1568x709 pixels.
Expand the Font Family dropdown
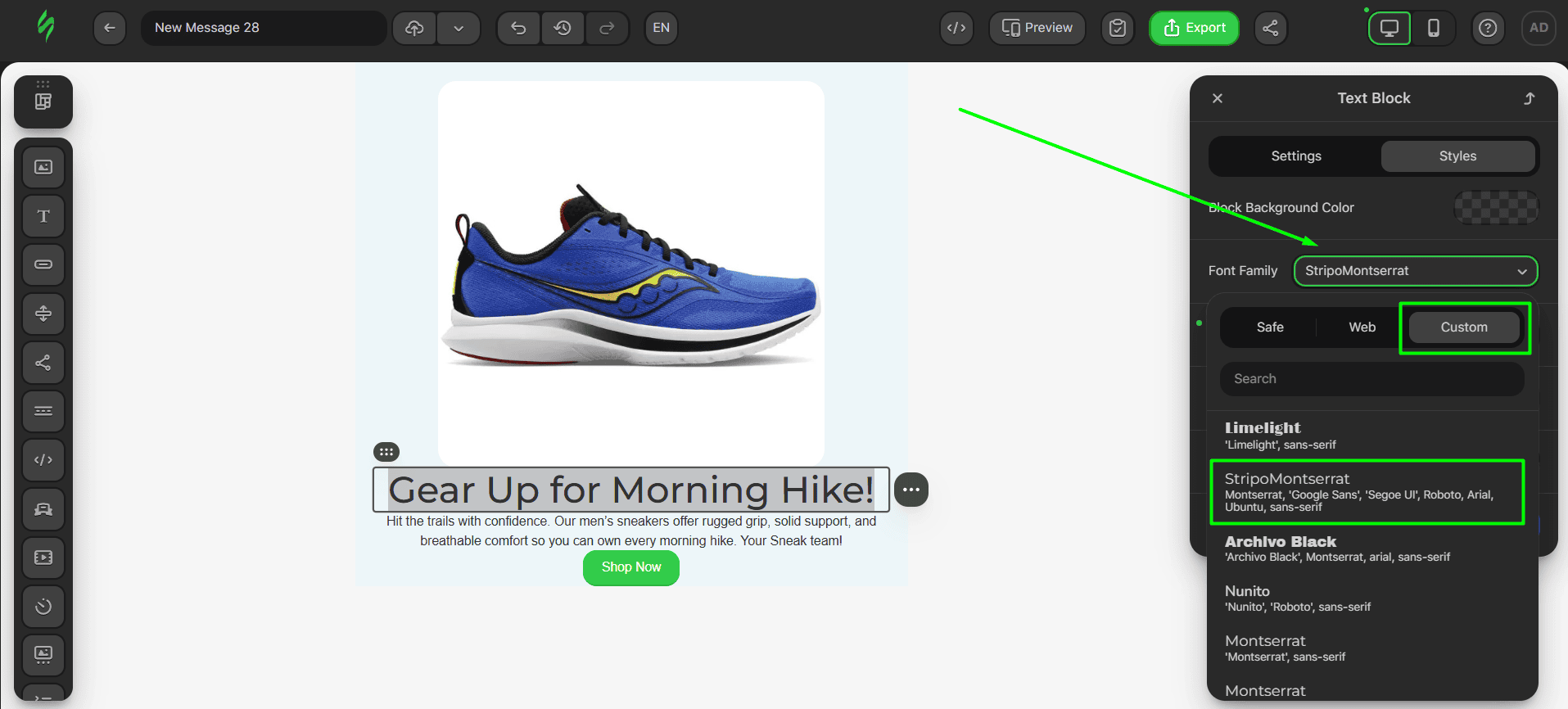(1415, 271)
